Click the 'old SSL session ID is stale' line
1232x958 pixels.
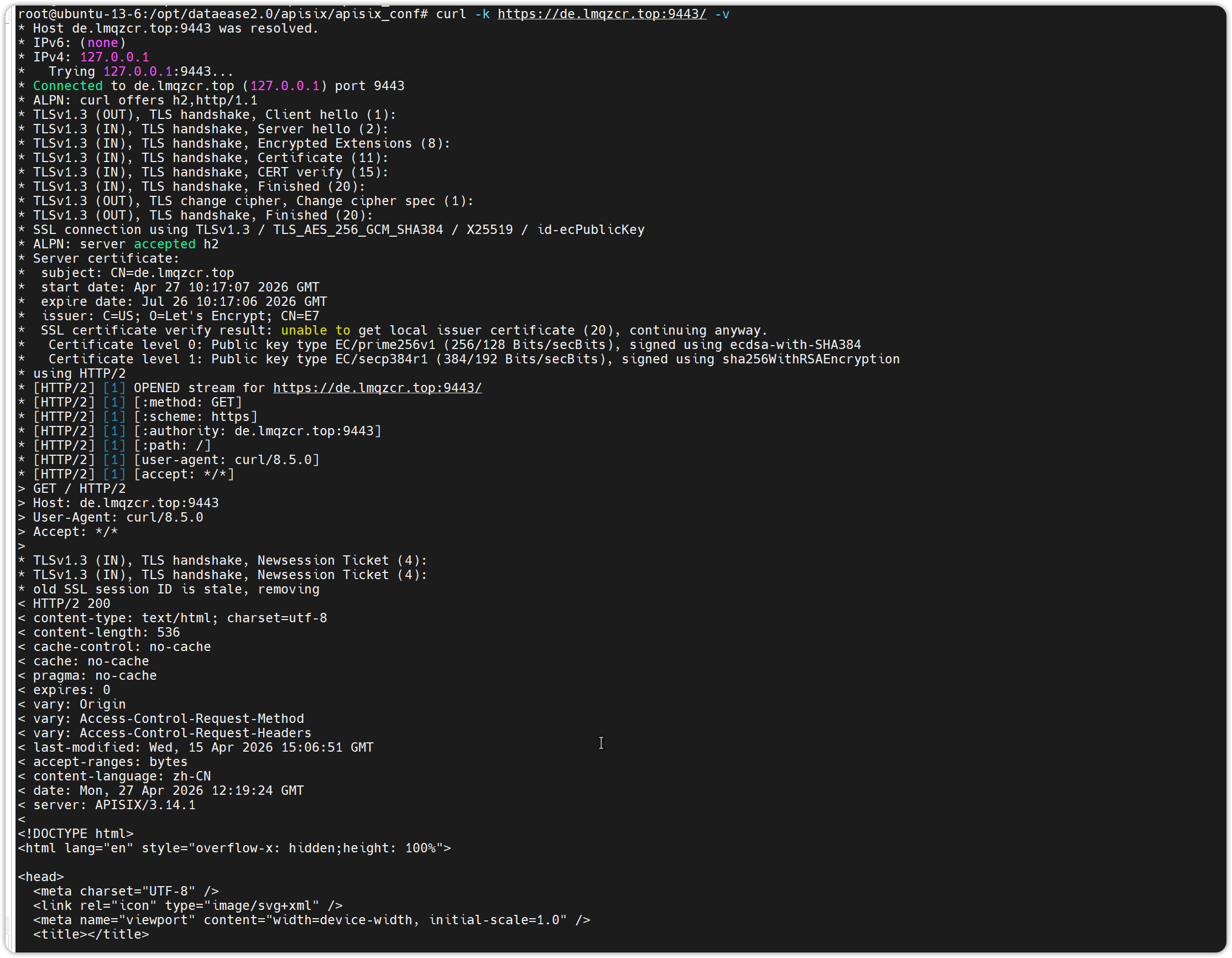(x=176, y=590)
